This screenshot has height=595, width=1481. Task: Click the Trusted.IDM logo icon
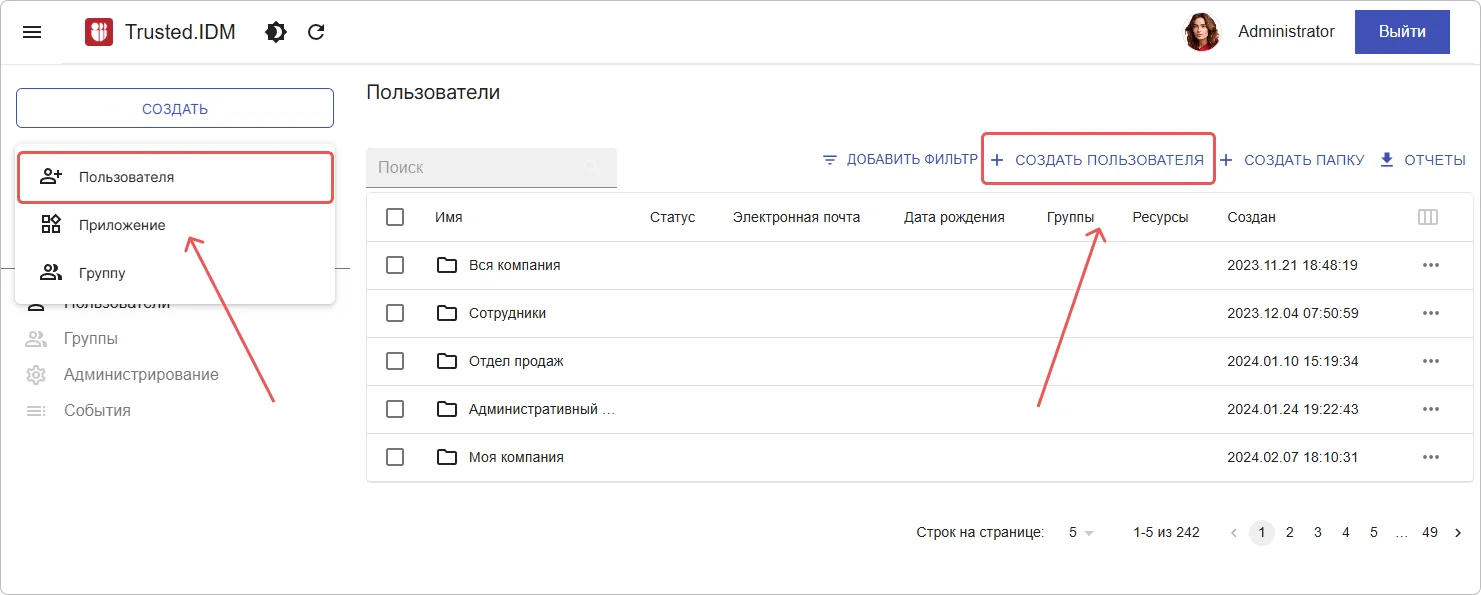[x=97, y=31]
